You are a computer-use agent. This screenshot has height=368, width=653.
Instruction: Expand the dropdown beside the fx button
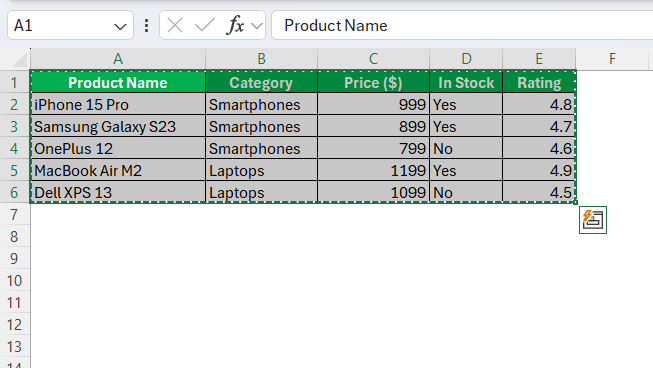pyautogui.click(x=257, y=26)
